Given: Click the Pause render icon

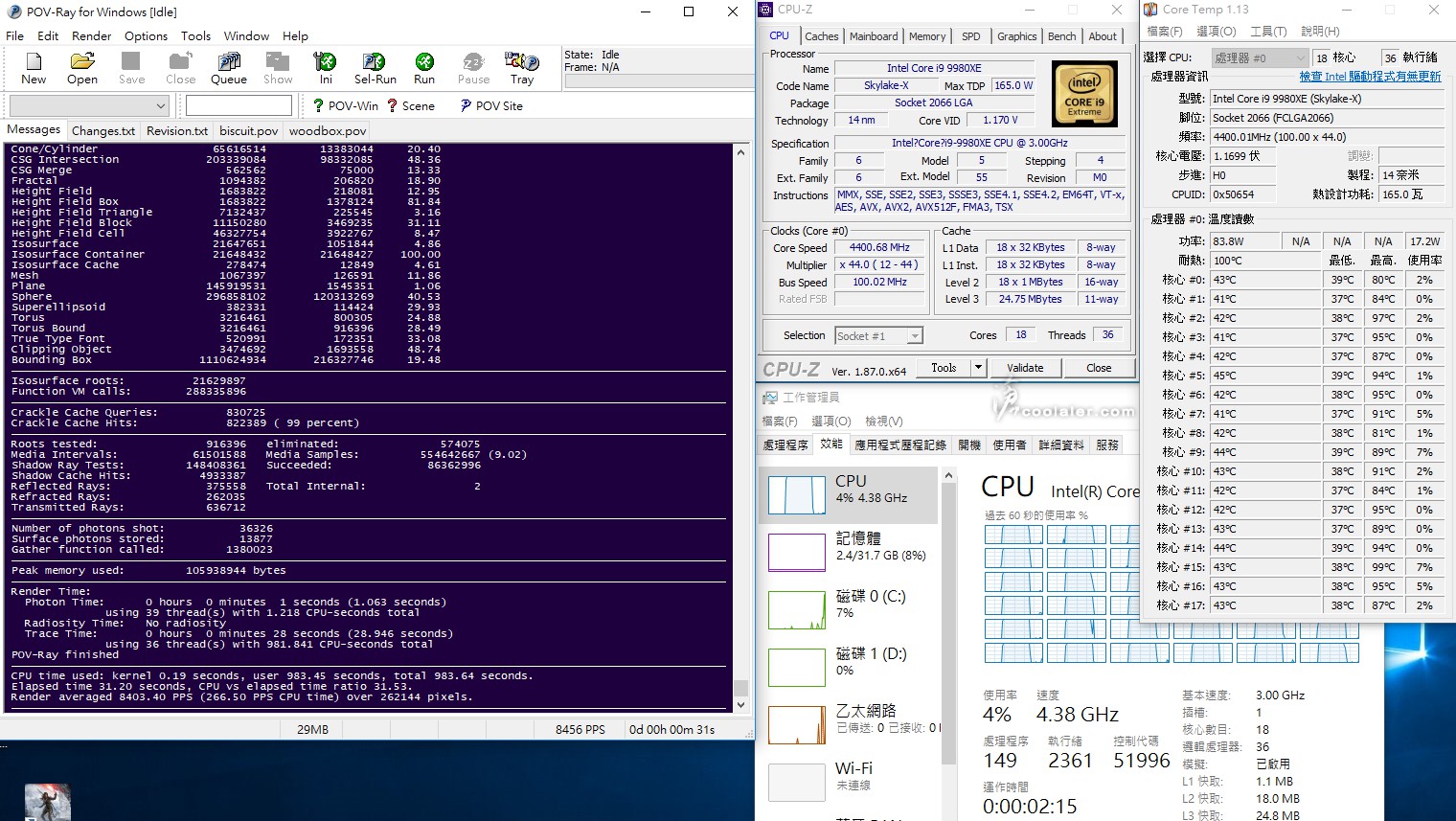Looking at the screenshot, I should 473,68.
